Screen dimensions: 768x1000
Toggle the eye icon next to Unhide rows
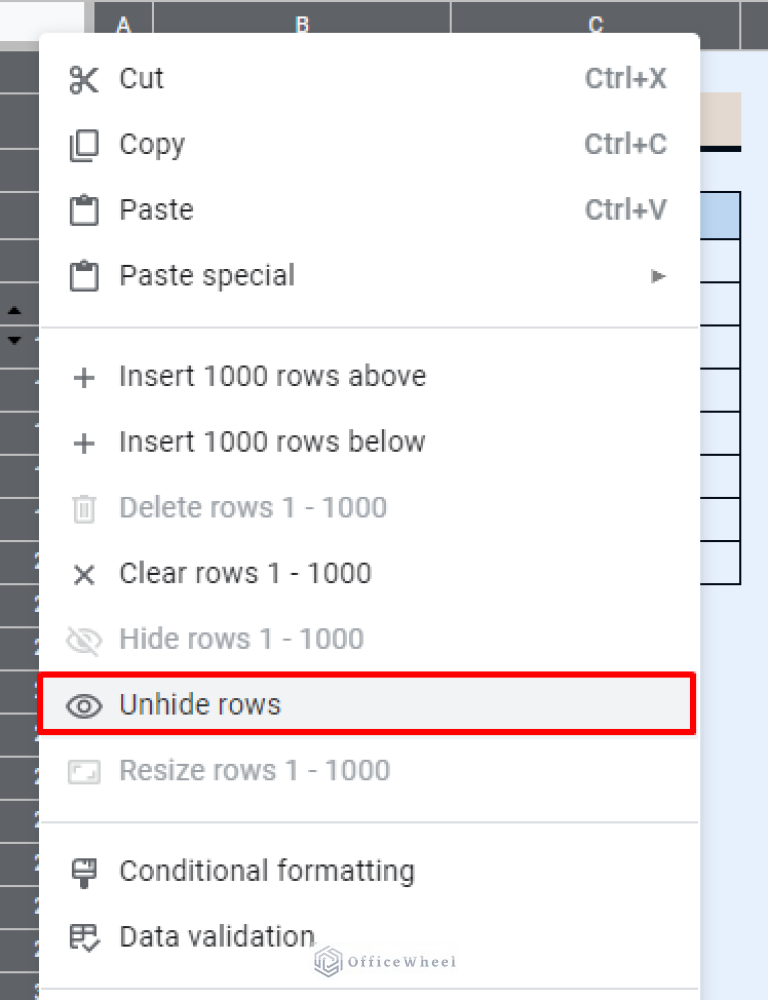tap(84, 704)
